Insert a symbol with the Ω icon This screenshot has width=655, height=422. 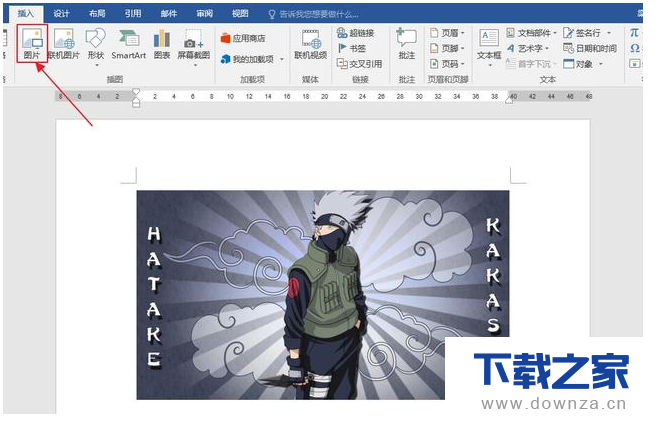635,48
